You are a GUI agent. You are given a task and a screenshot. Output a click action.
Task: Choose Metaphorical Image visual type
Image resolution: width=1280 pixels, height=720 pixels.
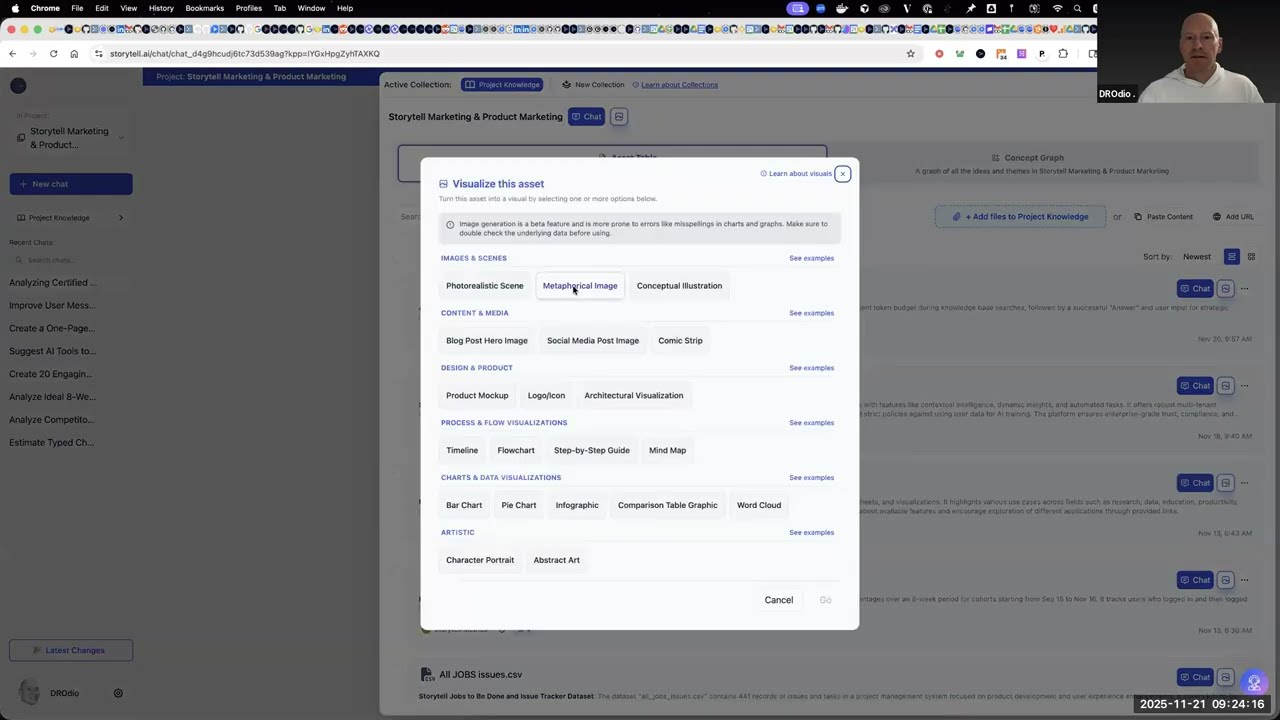point(580,286)
